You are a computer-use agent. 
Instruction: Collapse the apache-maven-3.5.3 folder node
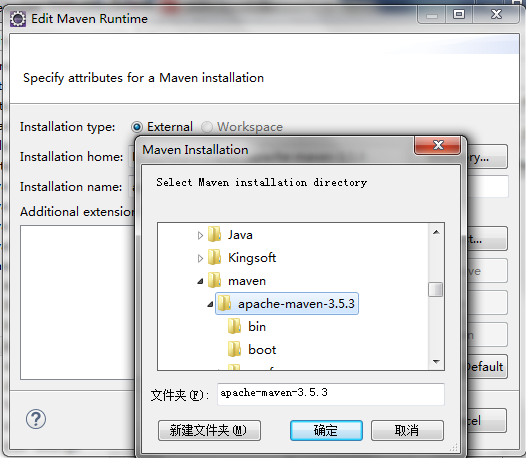click(x=210, y=304)
